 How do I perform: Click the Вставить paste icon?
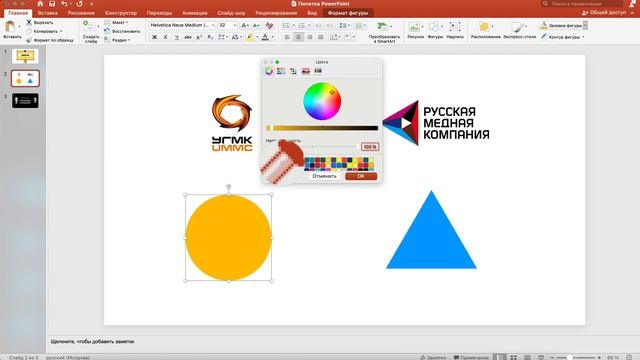tap(10, 27)
